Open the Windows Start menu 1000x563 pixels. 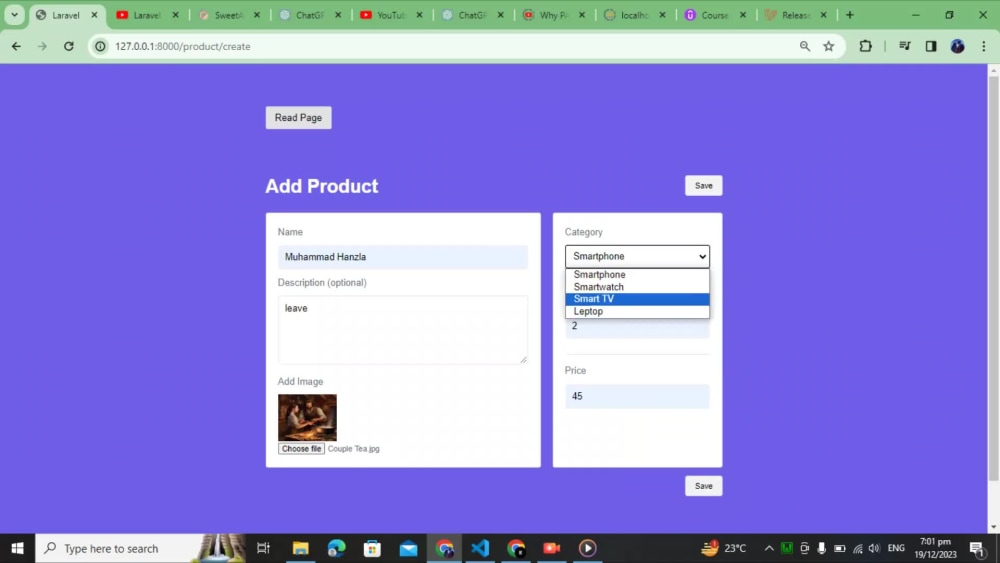coord(17,548)
